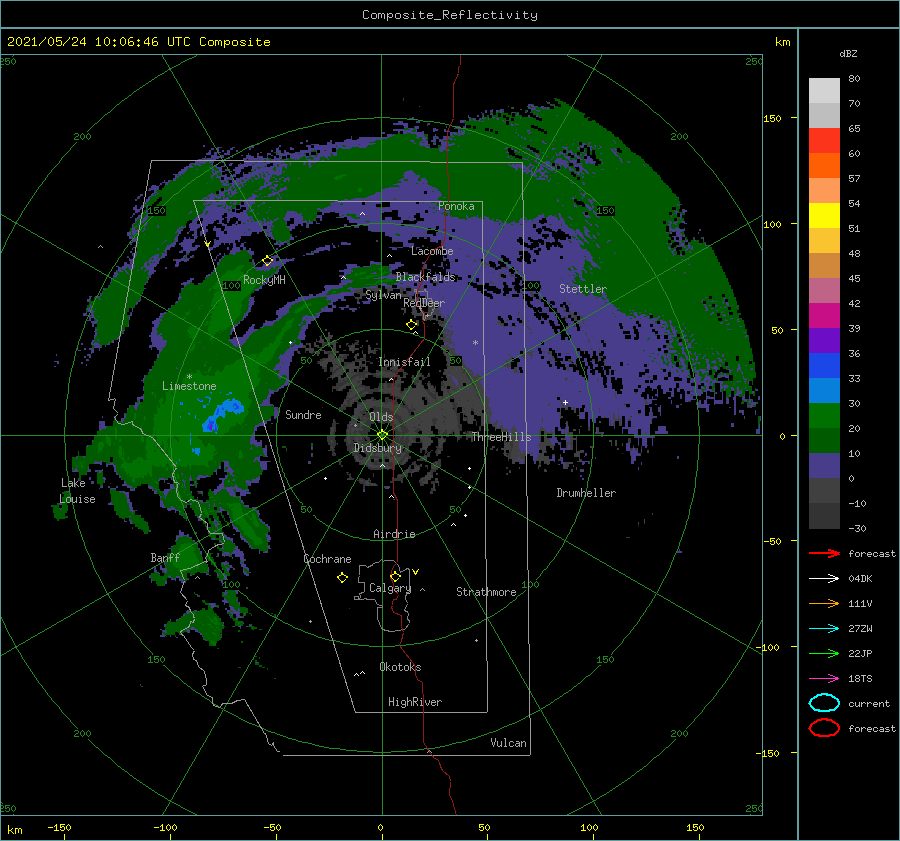Click the Composite_Reflectivity title
The image size is (900, 841).
(449, 15)
